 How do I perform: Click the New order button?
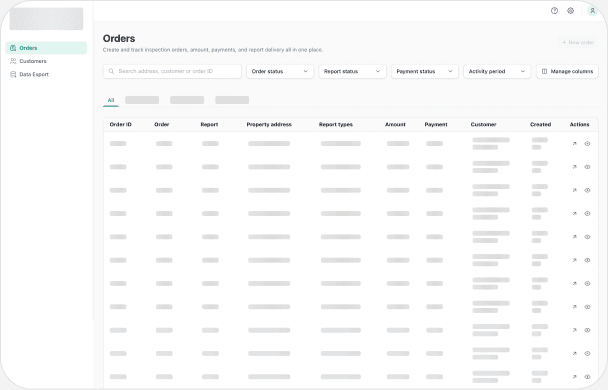click(x=578, y=42)
